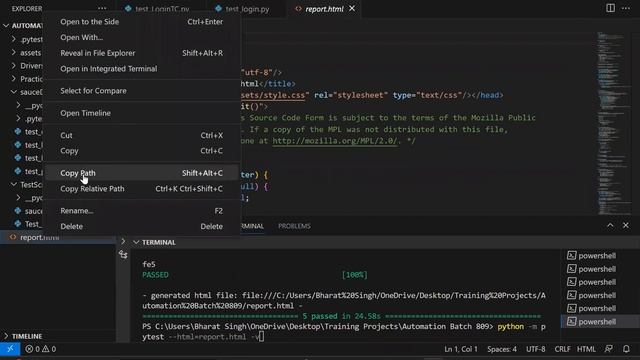Choose Open to the Side
The height and width of the screenshot is (360, 640).
(142, 22)
